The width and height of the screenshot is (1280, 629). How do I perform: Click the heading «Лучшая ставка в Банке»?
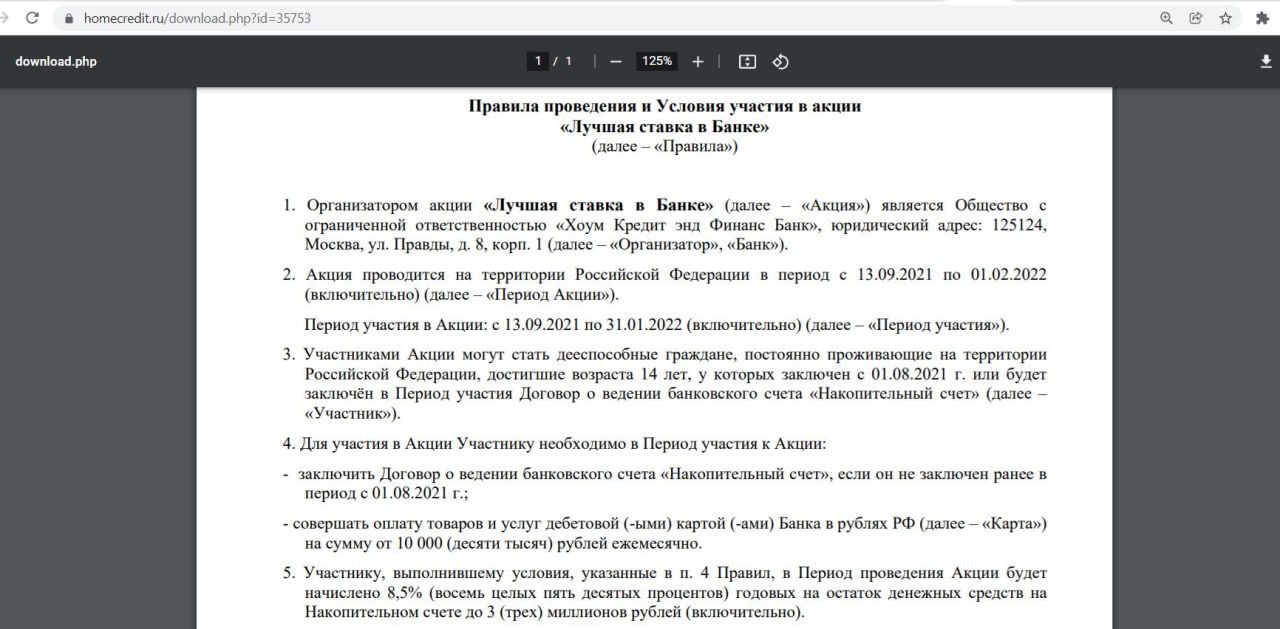665,126
